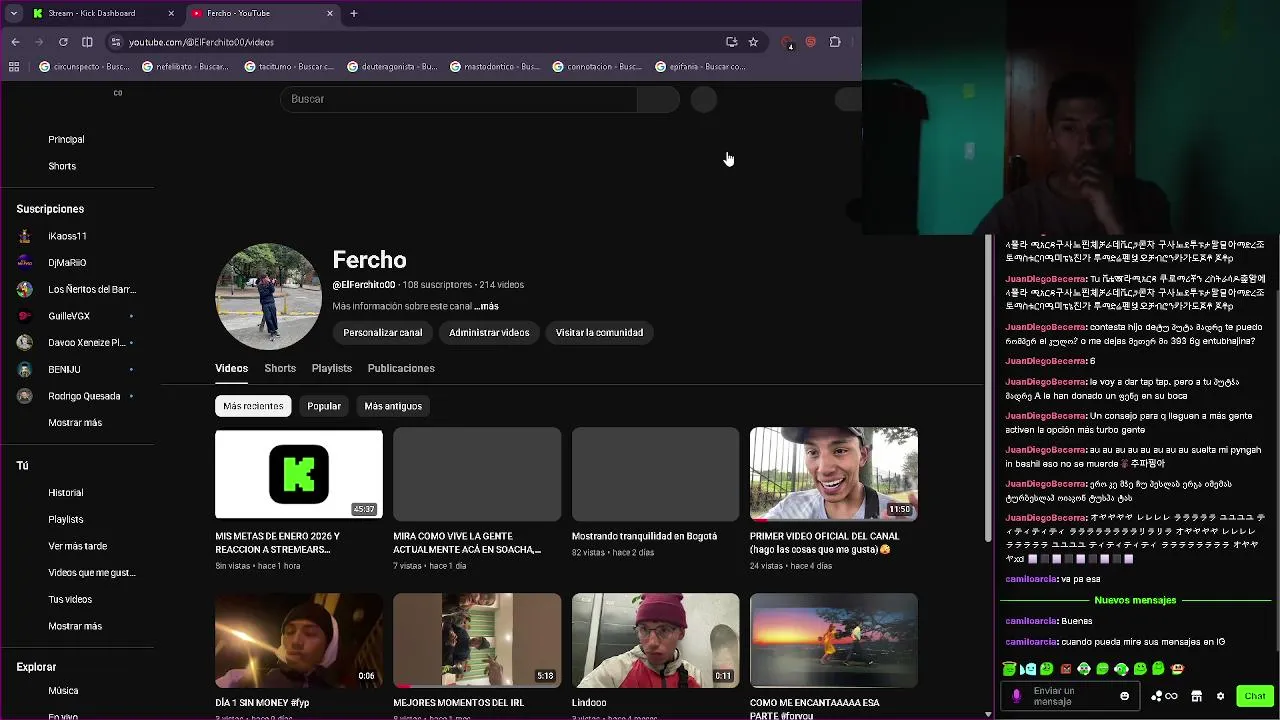
Task: Click Visitar la comunidad button
Action: point(599,332)
